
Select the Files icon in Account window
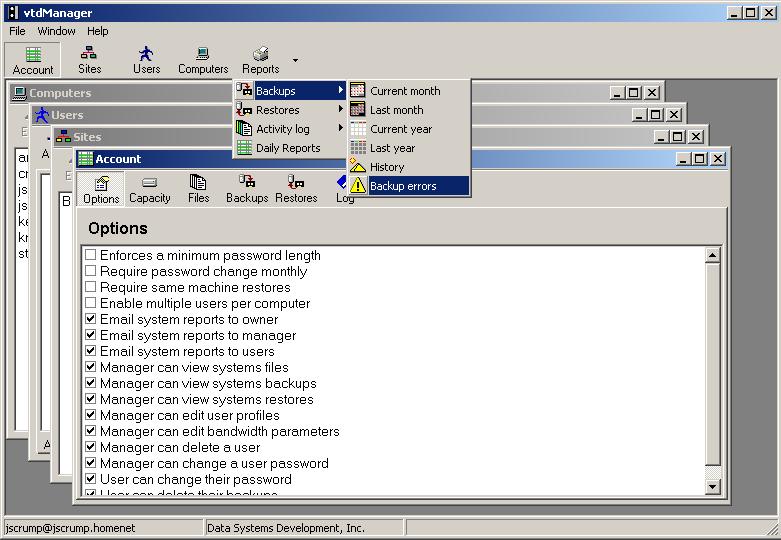click(x=198, y=189)
